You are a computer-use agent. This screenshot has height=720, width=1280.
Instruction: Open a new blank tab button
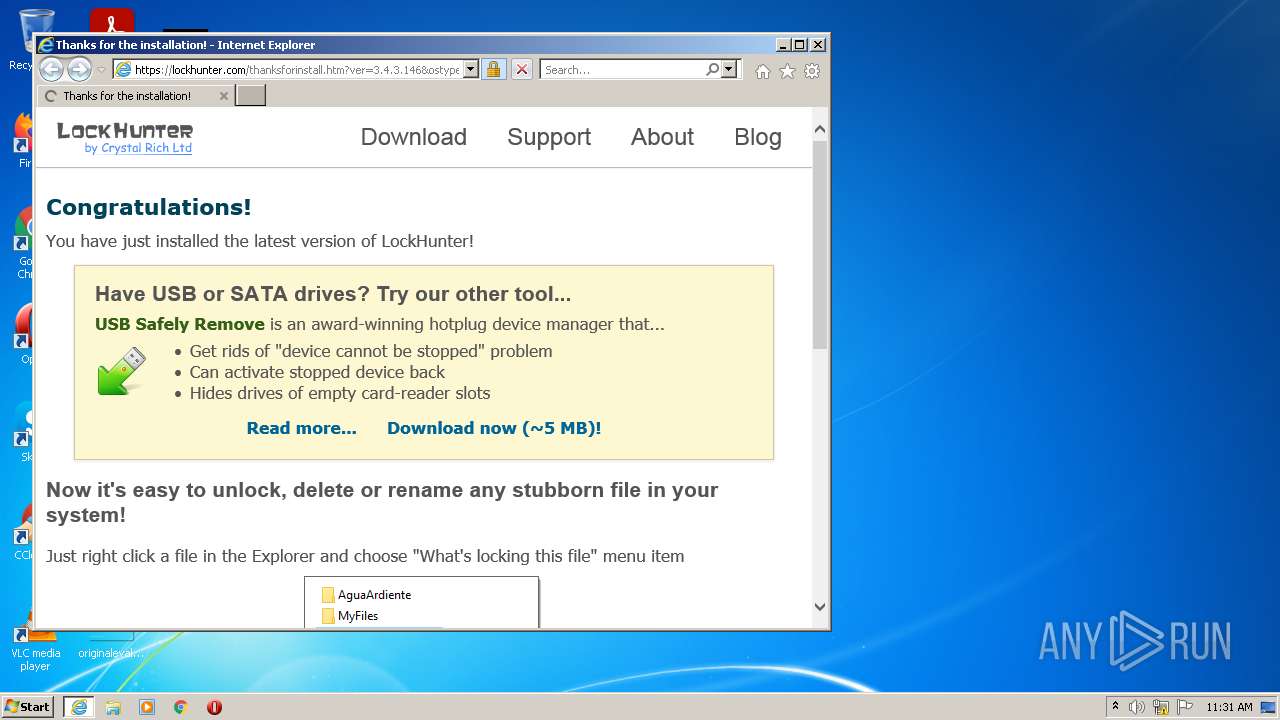(x=250, y=96)
